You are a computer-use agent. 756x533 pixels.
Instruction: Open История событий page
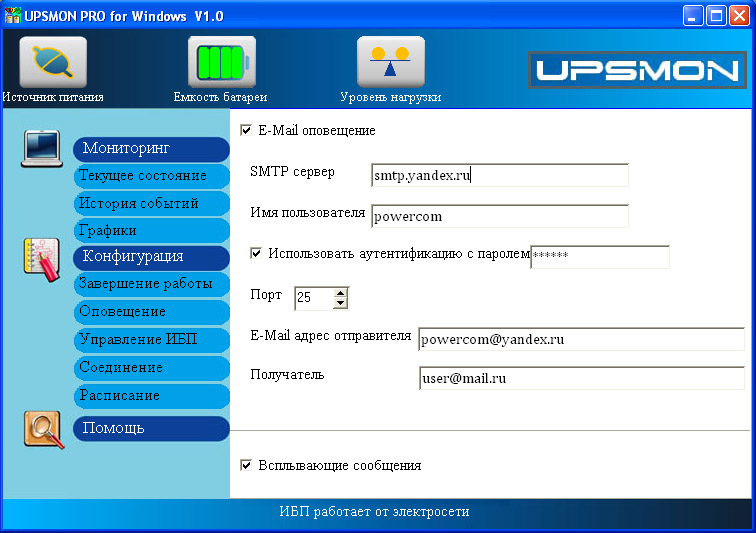[151, 203]
